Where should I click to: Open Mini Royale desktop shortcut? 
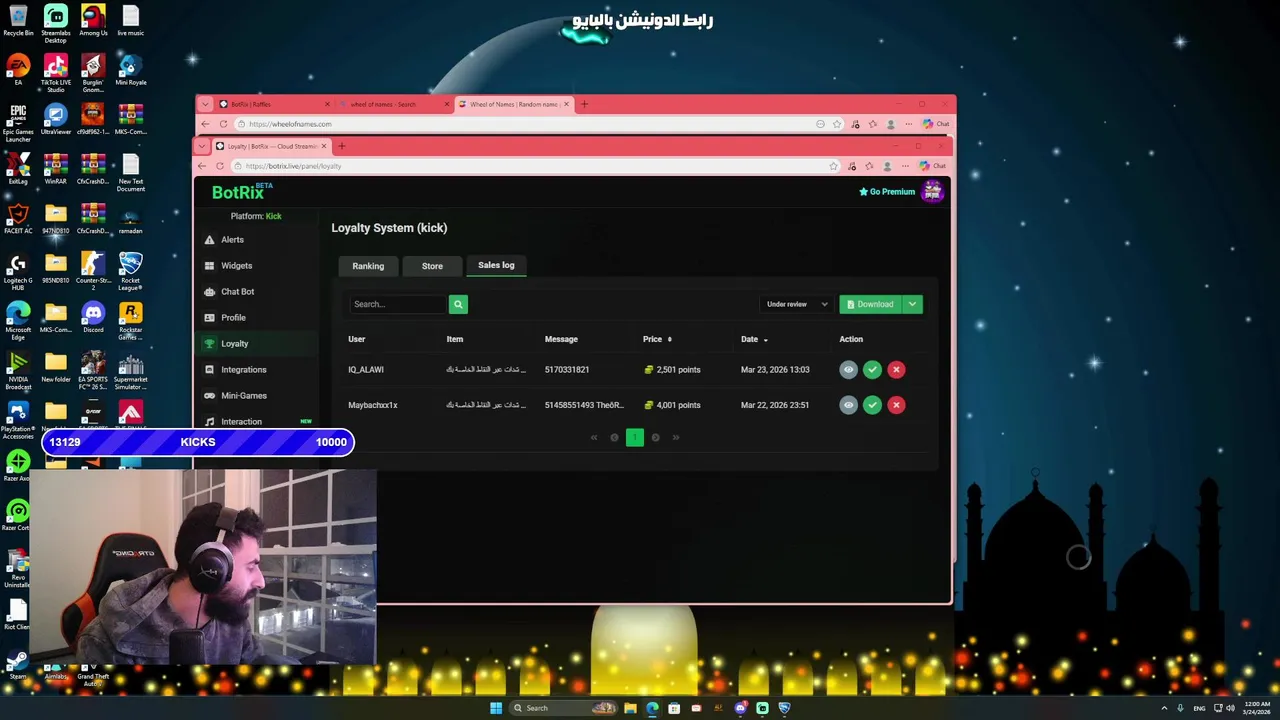coord(130,70)
